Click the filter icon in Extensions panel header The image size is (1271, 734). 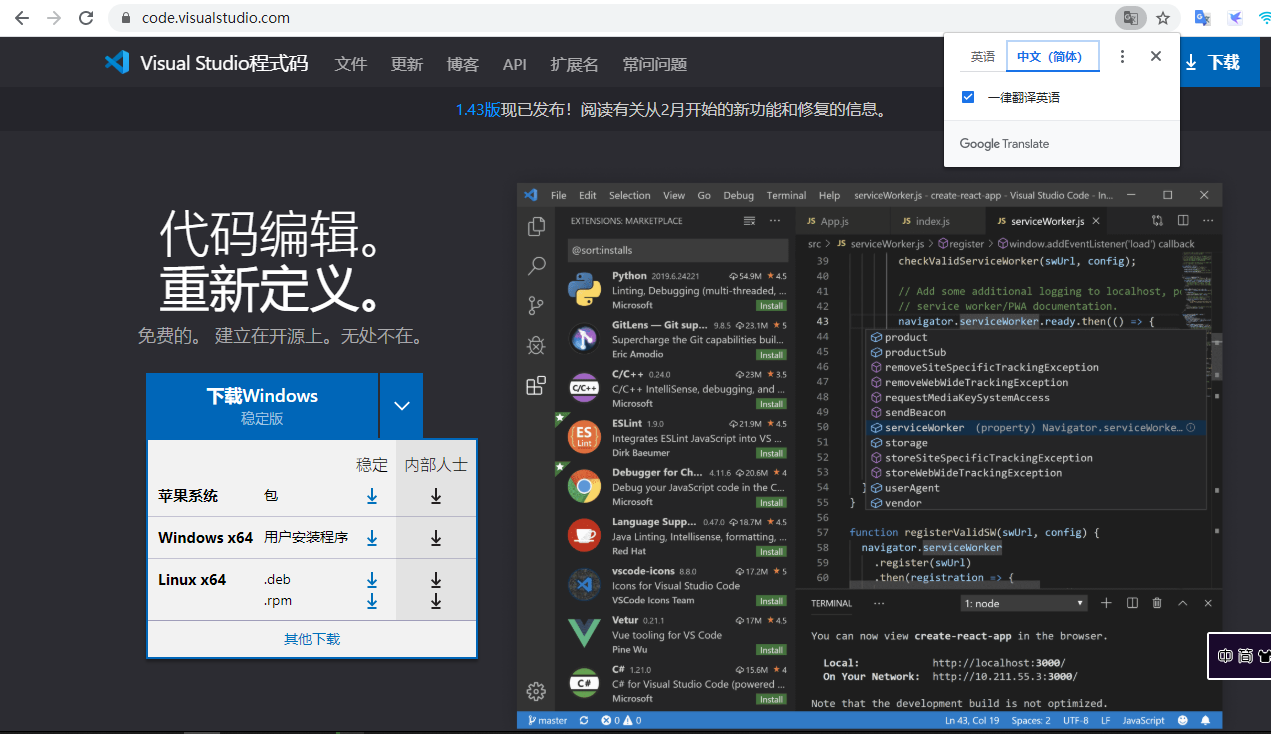click(x=749, y=221)
